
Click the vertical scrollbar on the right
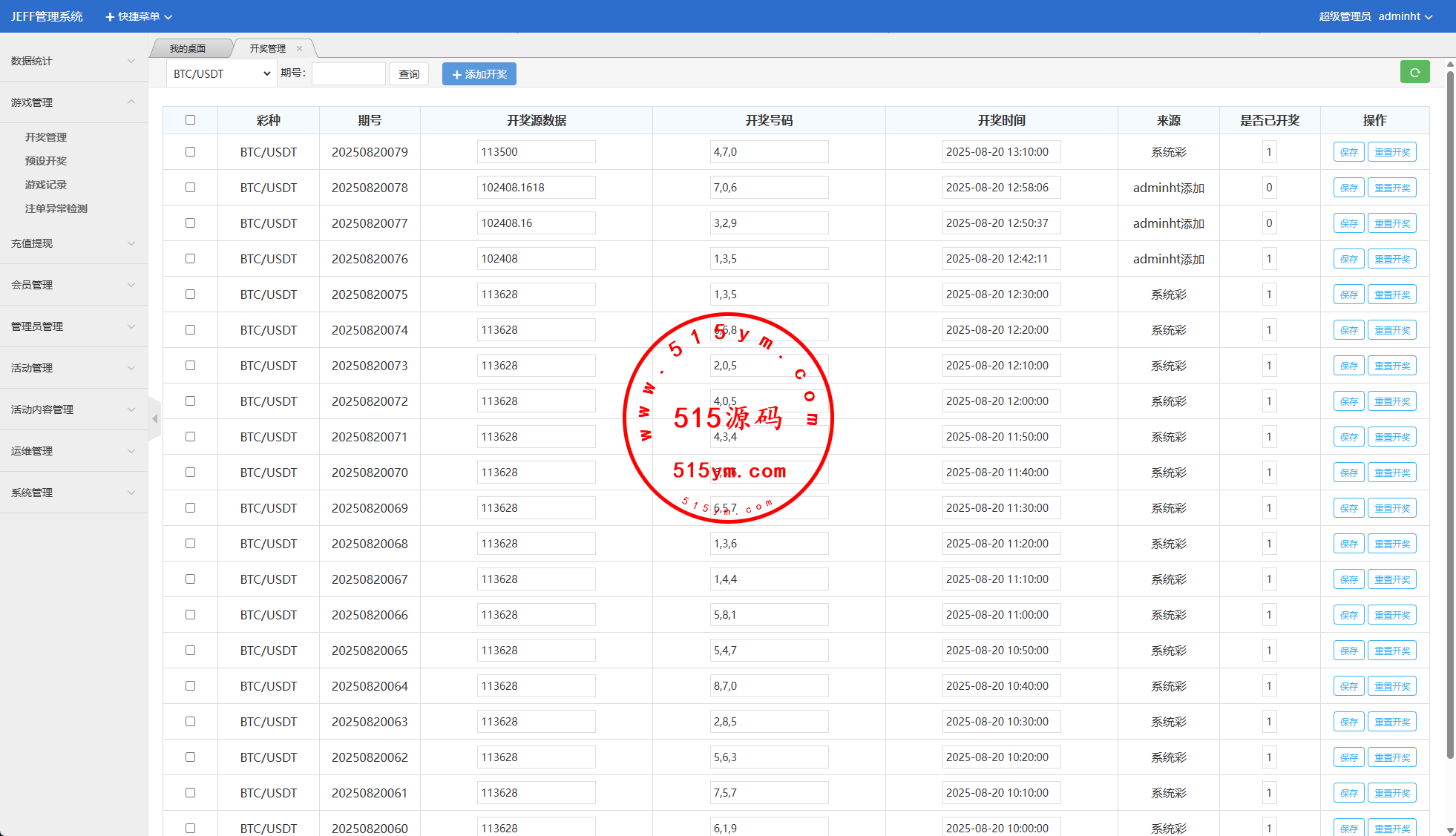(x=1449, y=415)
